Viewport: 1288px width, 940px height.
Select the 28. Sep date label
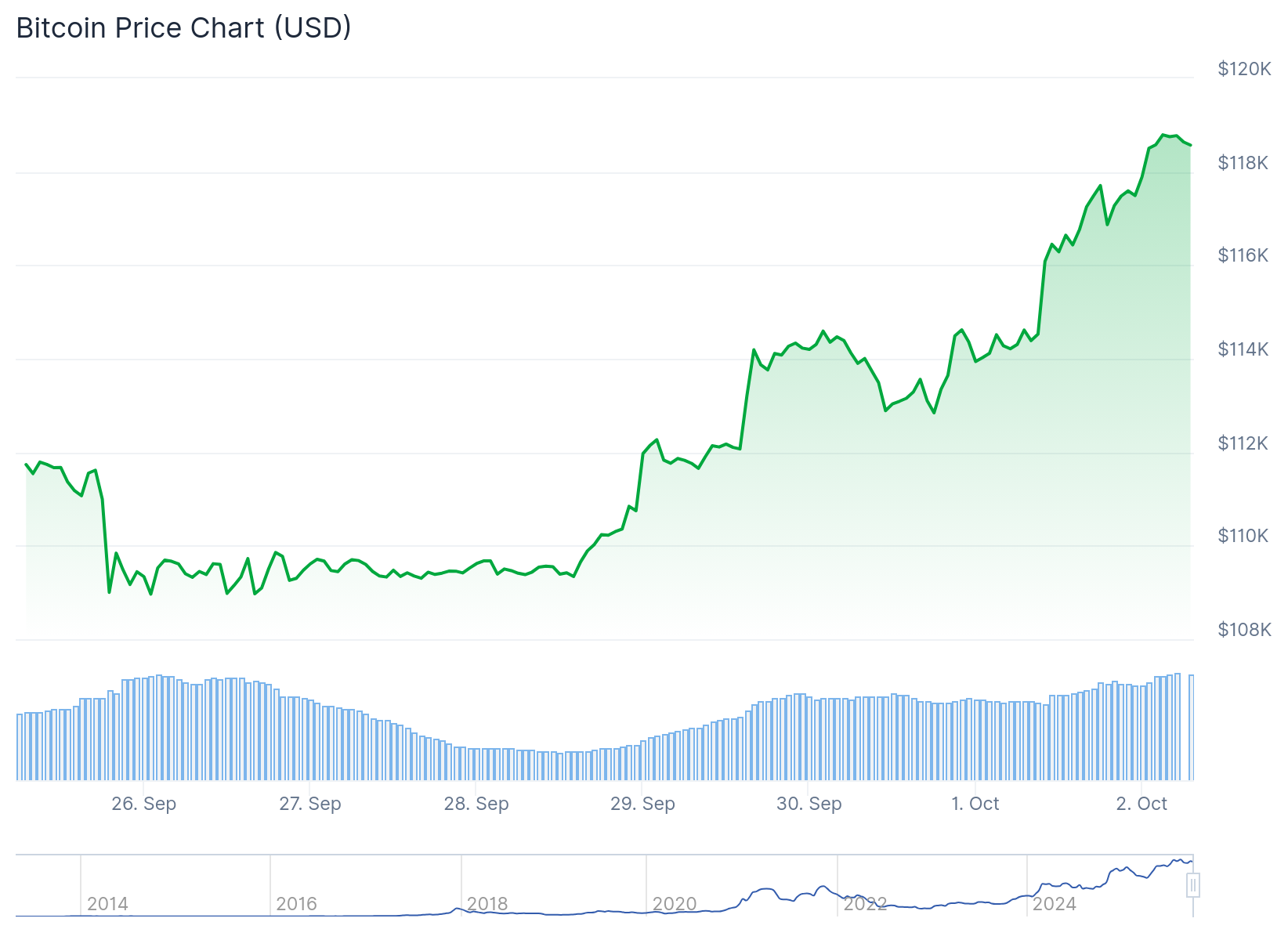coord(476,804)
